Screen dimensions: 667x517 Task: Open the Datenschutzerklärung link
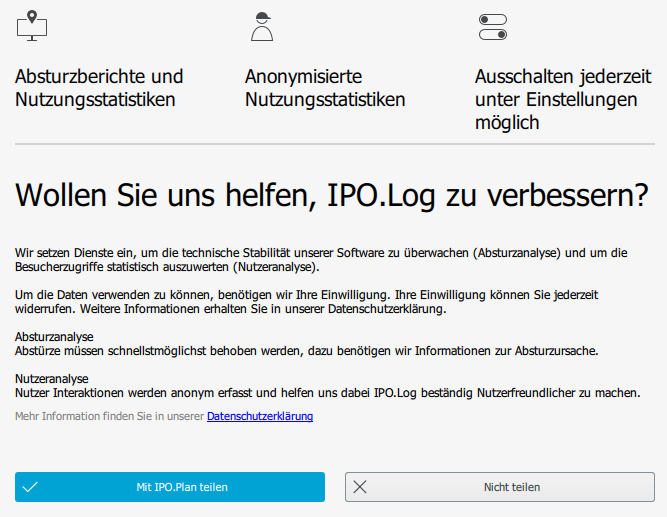(260, 416)
